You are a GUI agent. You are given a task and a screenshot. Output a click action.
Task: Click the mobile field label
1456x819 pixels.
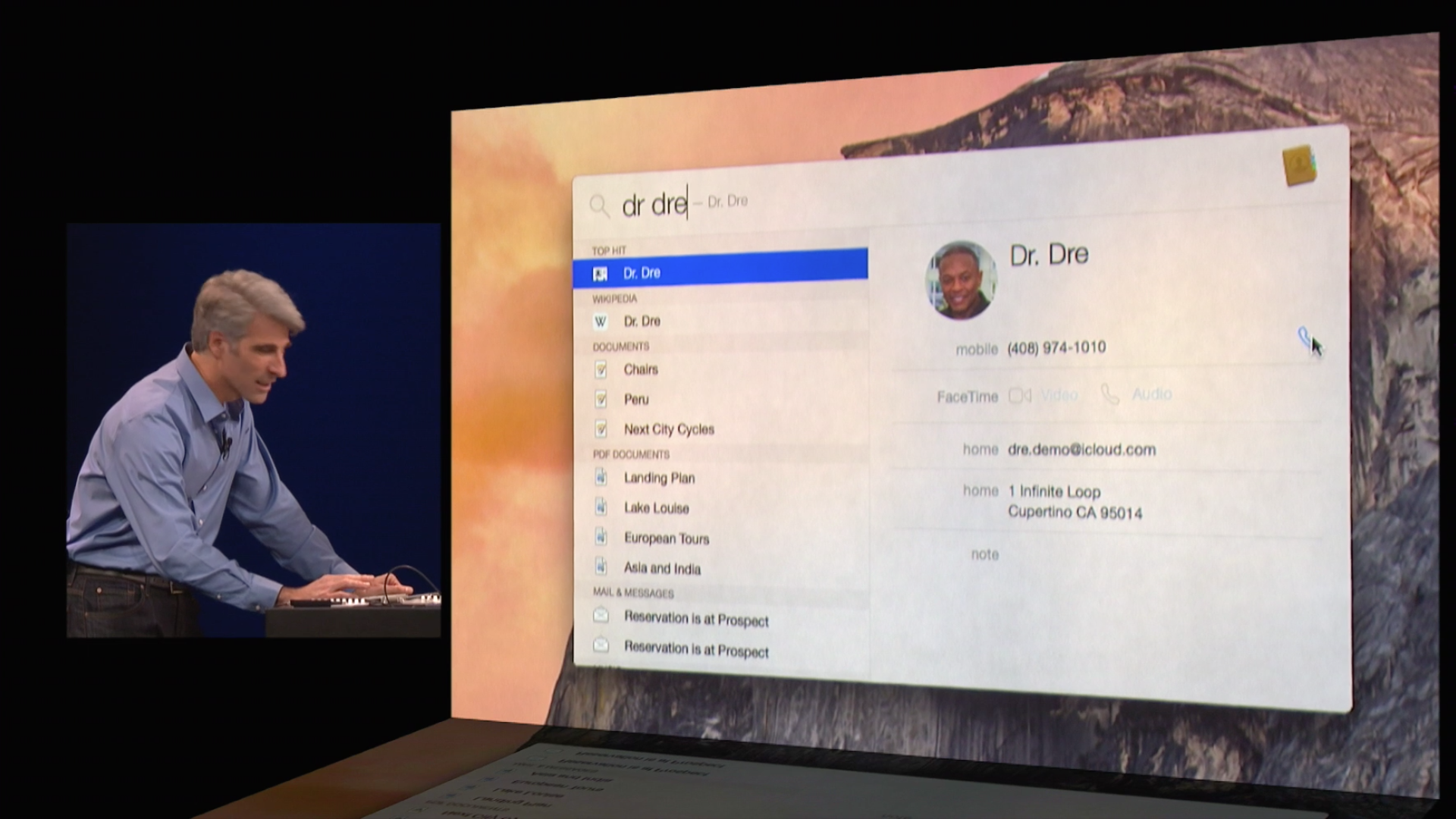[x=977, y=350]
